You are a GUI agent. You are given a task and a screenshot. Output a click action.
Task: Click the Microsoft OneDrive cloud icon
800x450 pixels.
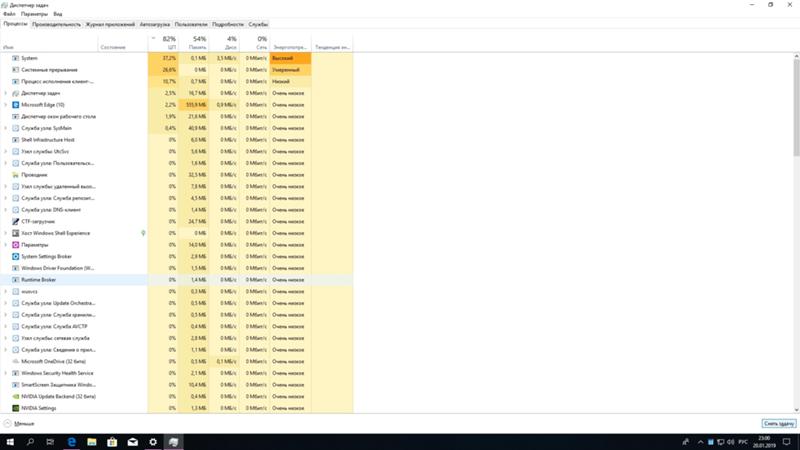point(15,362)
